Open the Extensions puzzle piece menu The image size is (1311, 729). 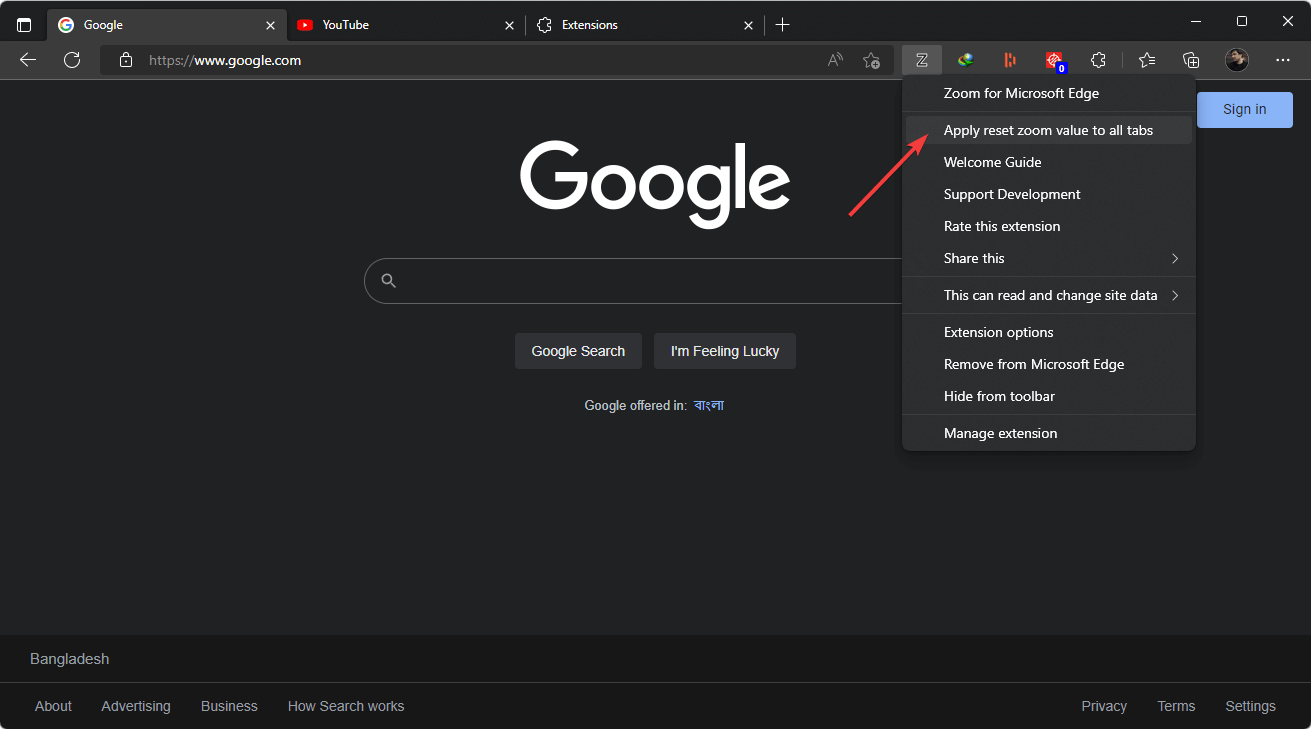pos(1098,60)
